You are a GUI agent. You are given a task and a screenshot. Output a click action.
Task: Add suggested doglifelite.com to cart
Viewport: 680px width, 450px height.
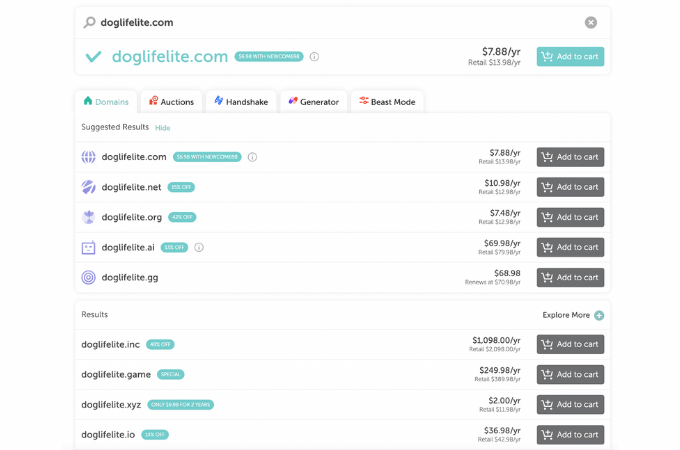pos(570,157)
